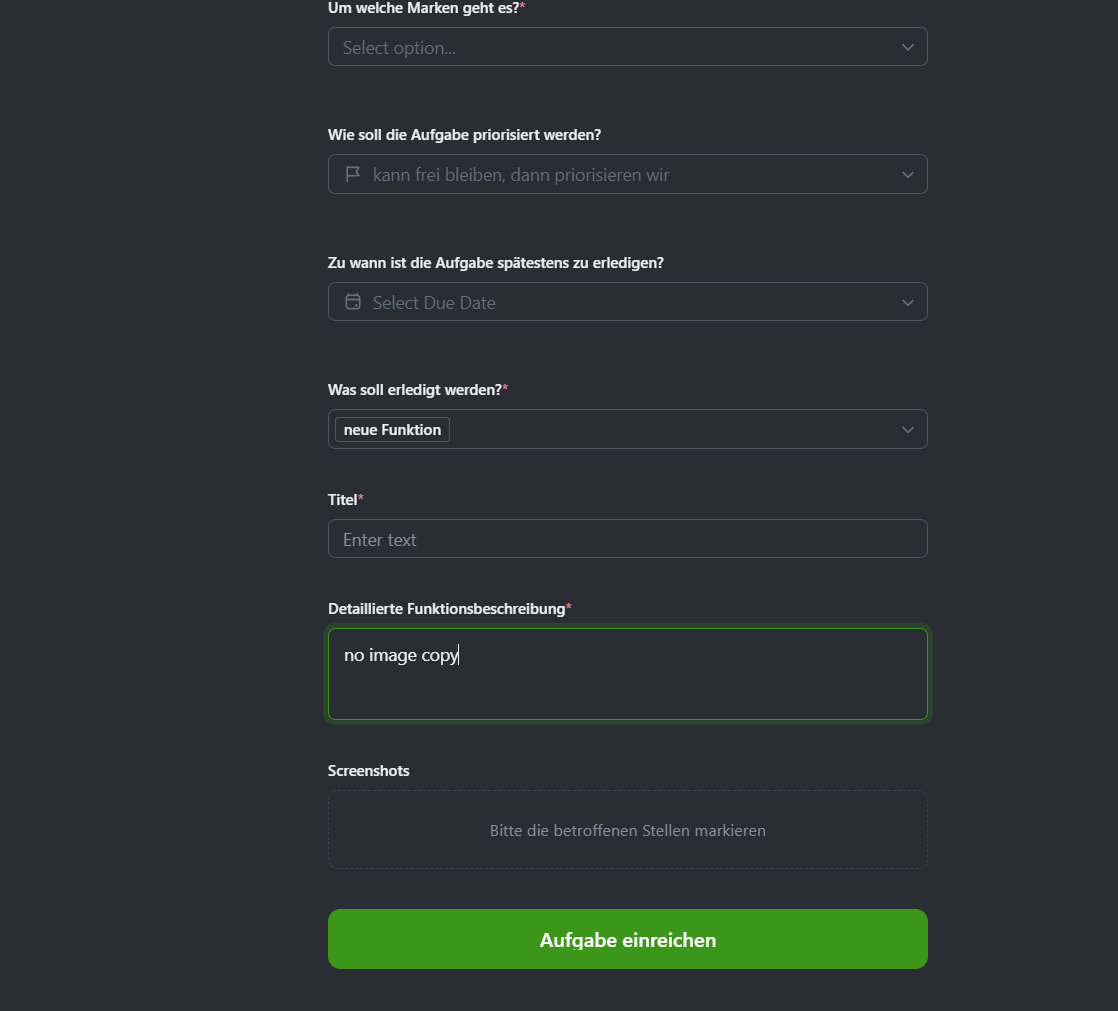Image resolution: width=1118 pixels, height=1011 pixels.
Task: Click the flag icon in the priority field
Action: coord(352,174)
